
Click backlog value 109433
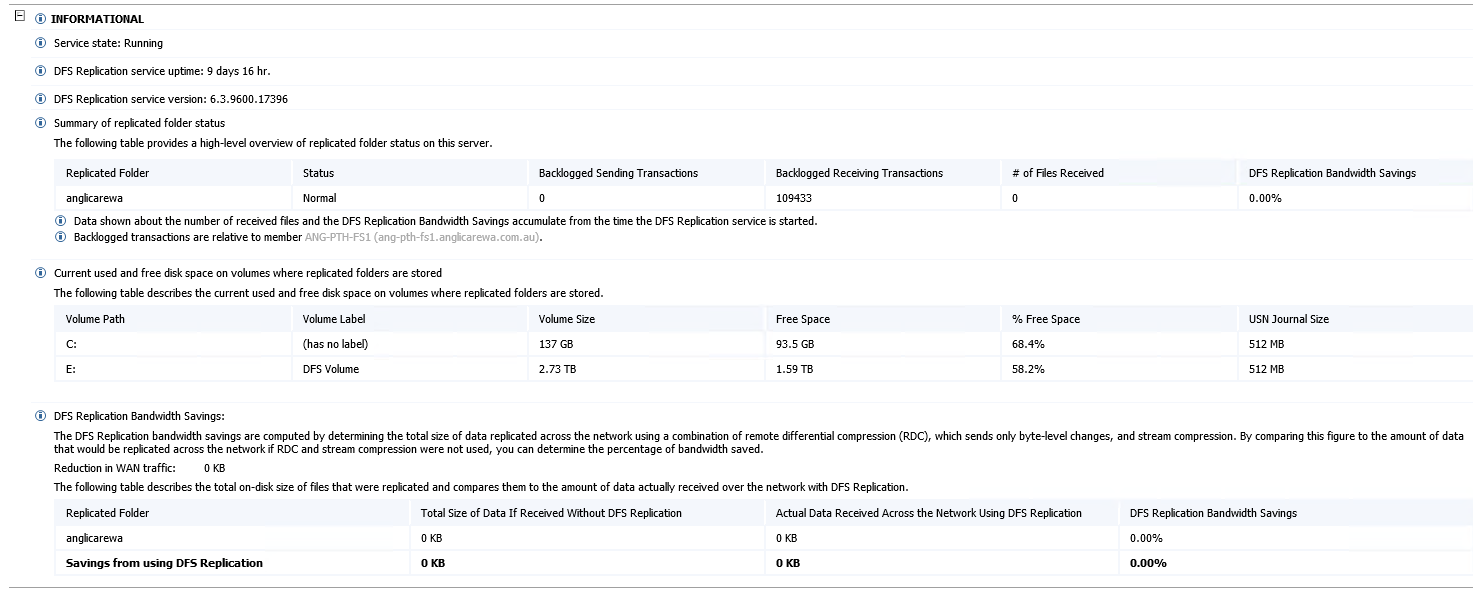pyautogui.click(x=796, y=198)
